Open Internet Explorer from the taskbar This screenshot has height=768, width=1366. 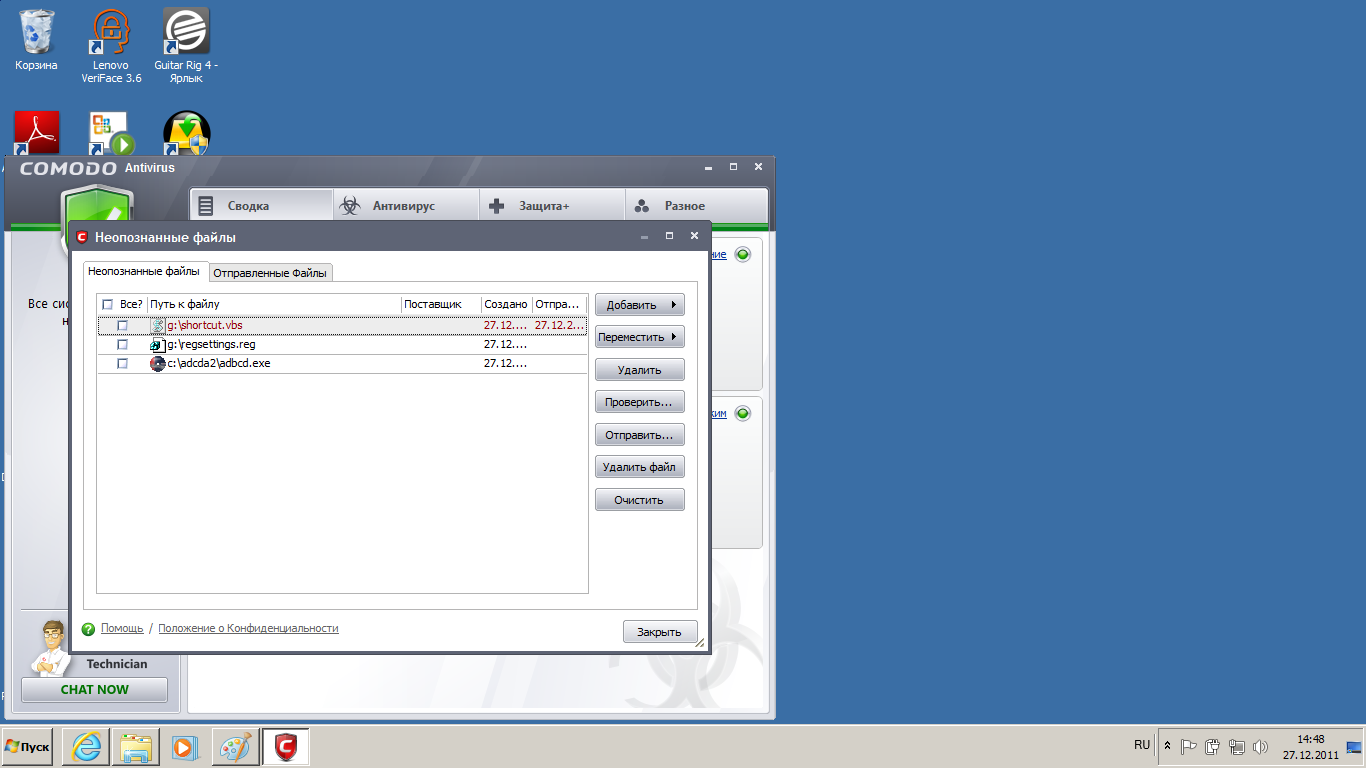click(86, 746)
